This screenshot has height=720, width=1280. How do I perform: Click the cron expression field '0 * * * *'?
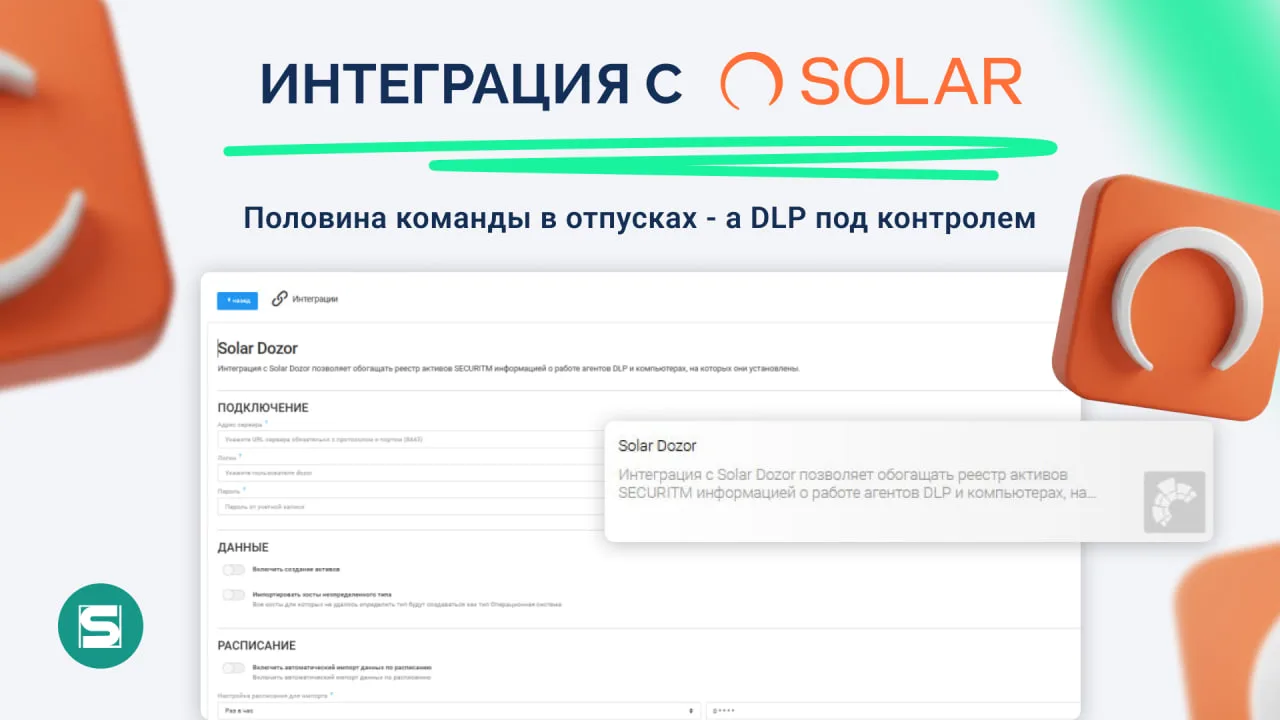click(x=893, y=710)
